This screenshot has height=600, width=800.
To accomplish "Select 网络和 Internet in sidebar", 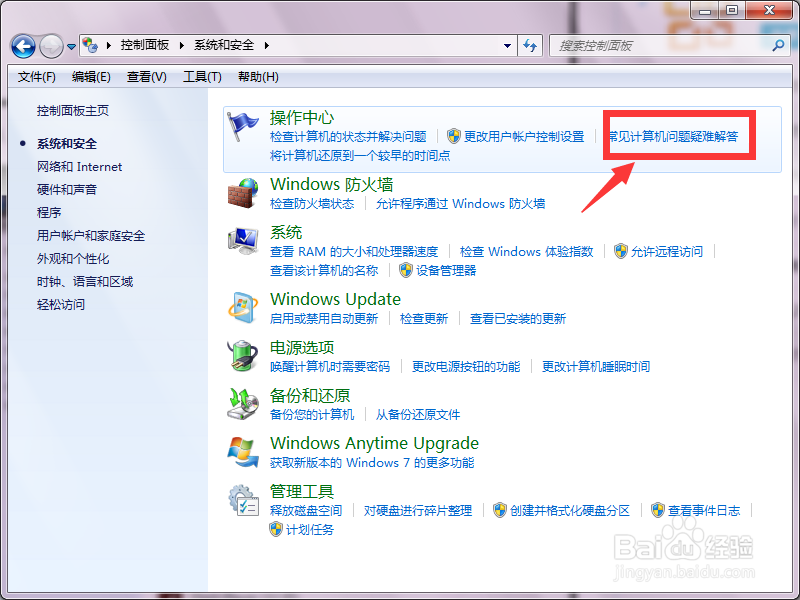I will (x=80, y=167).
